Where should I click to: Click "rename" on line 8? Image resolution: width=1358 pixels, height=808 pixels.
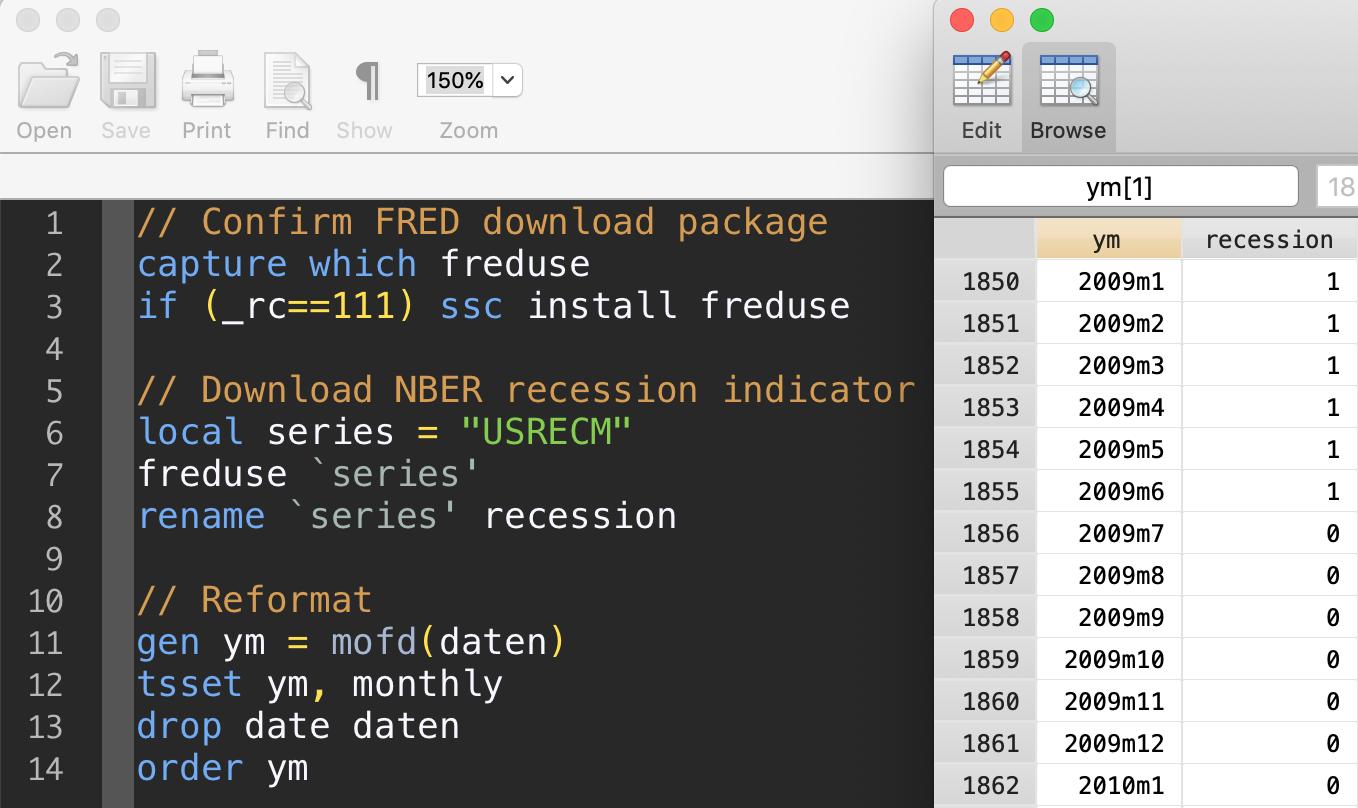[201, 516]
